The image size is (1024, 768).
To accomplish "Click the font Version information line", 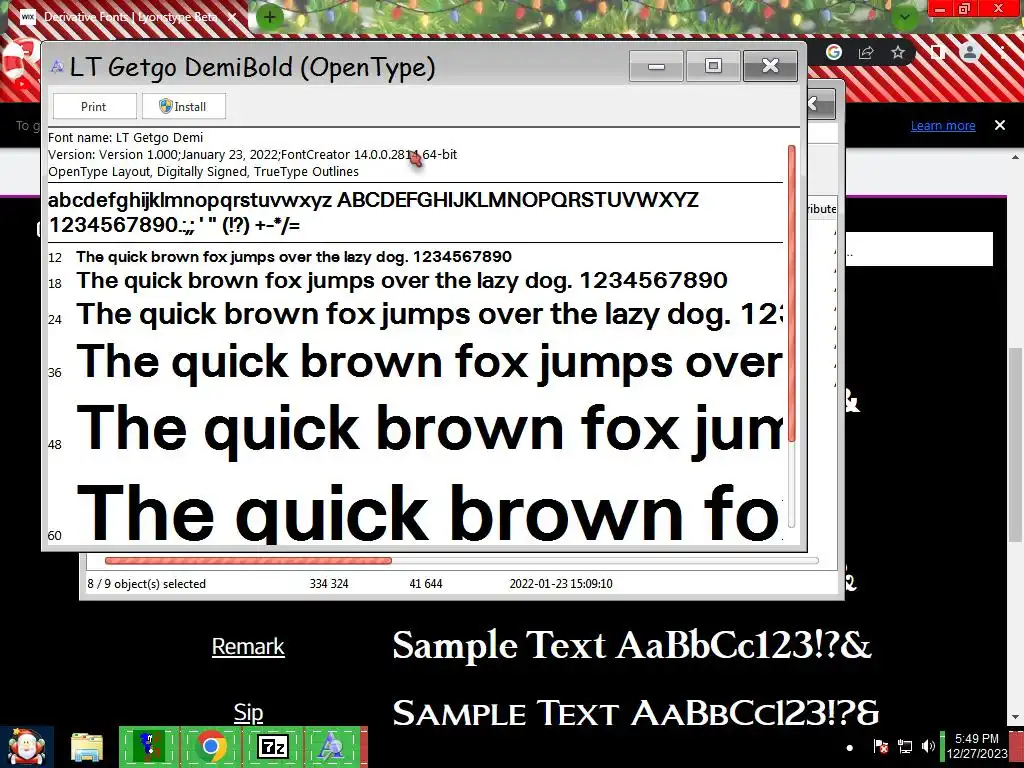I will tap(253, 155).
